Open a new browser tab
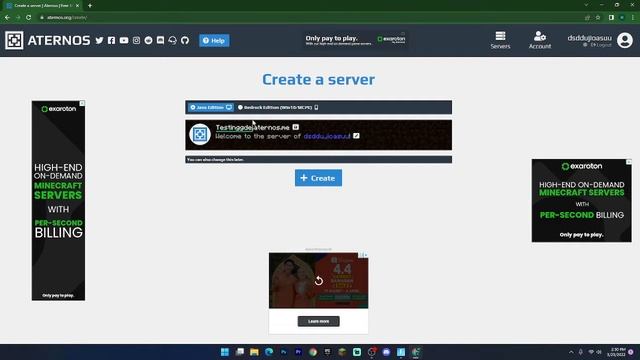 90,6
